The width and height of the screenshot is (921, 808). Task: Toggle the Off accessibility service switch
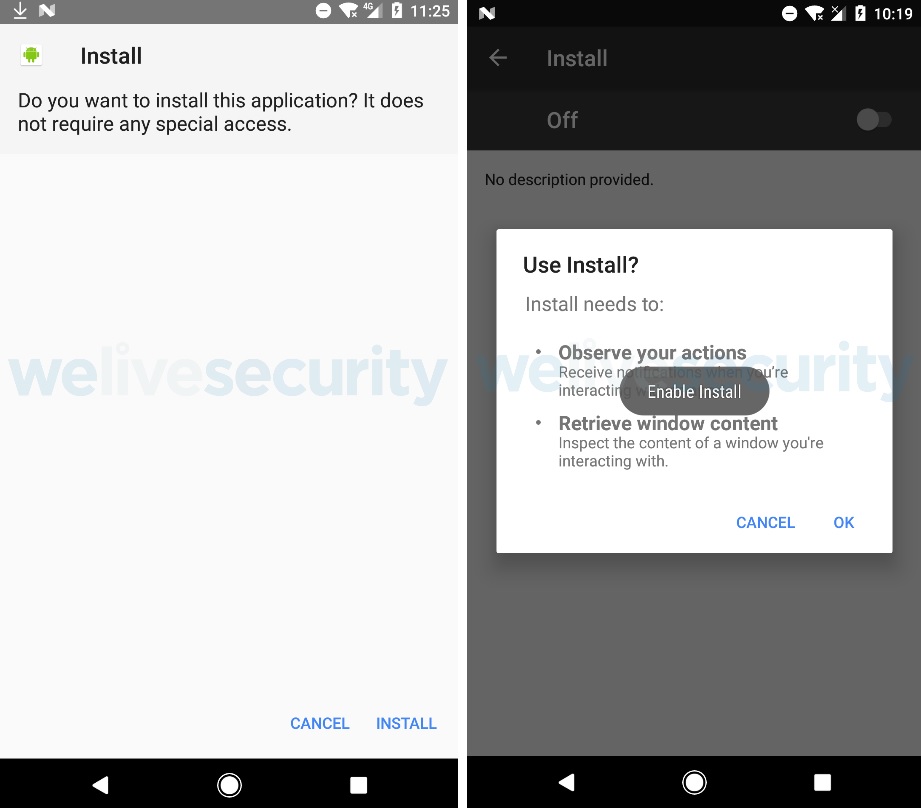pos(873,120)
